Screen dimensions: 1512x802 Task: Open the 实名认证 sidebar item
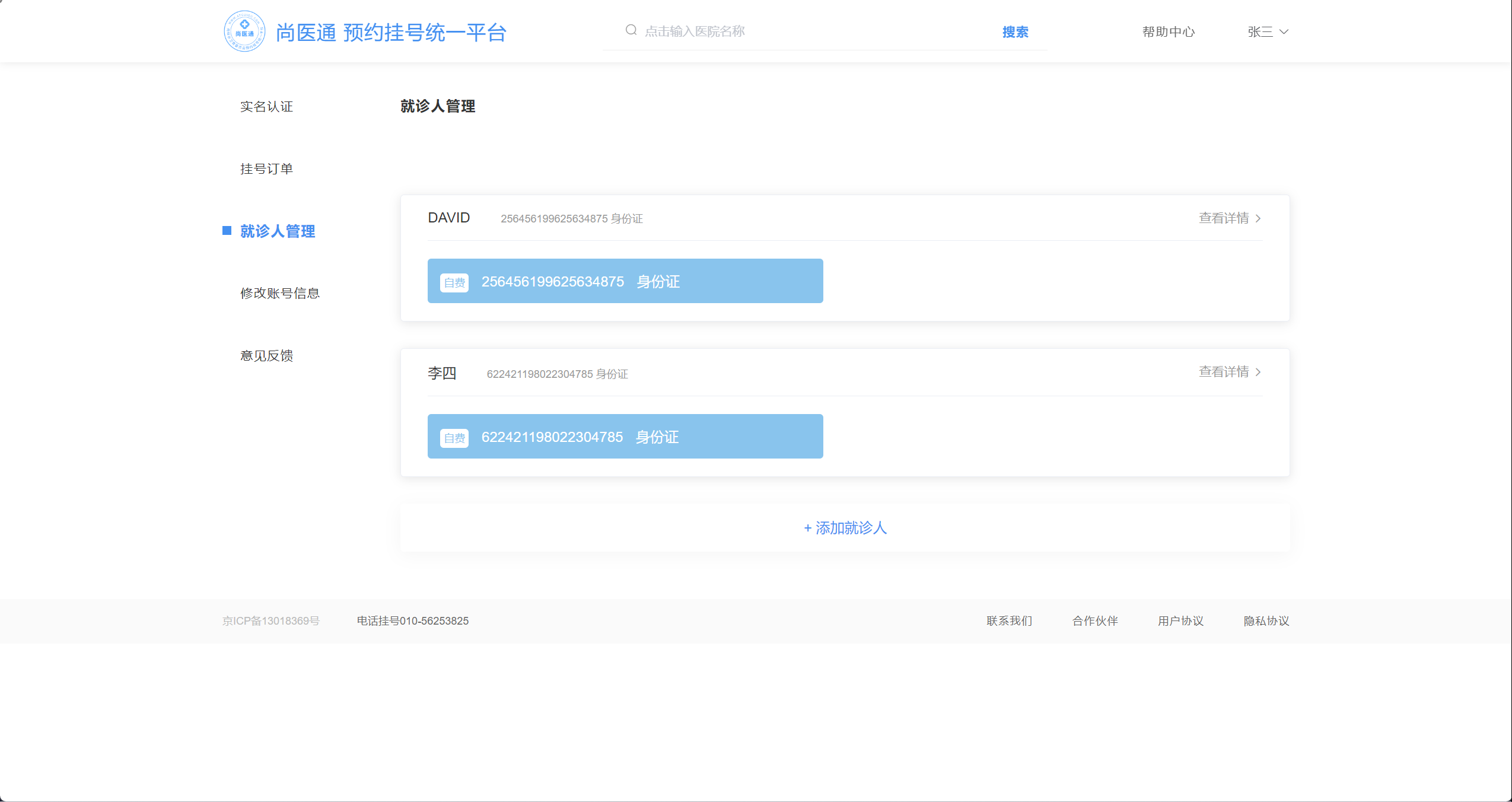[x=266, y=107]
